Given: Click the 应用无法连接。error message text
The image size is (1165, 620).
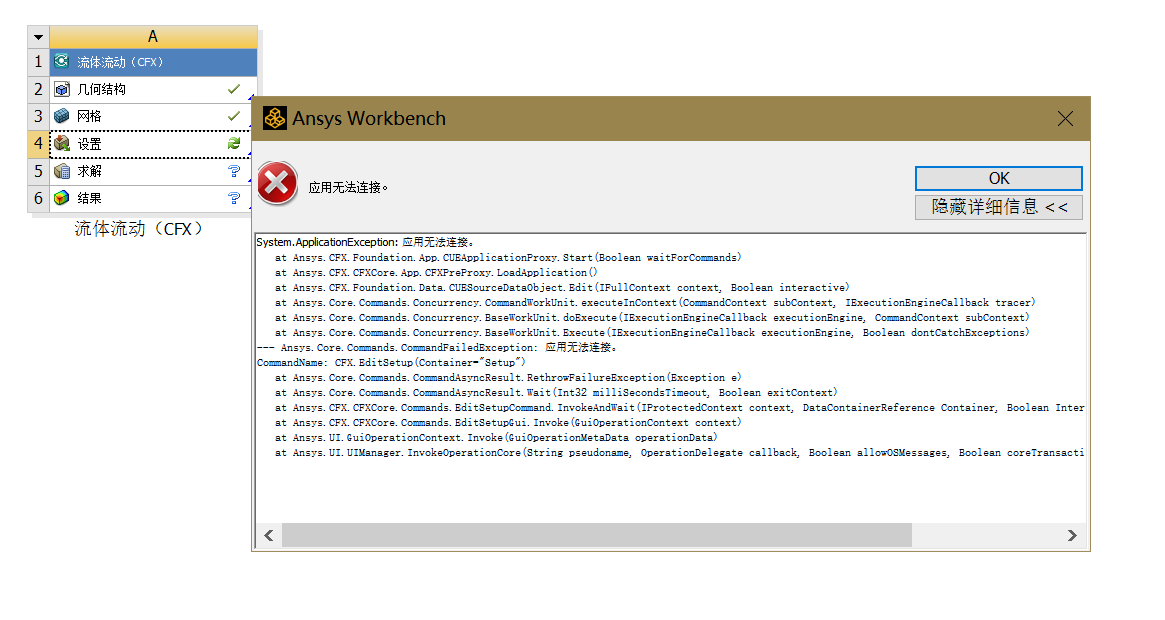Looking at the screenshot, I should (348, 187).
